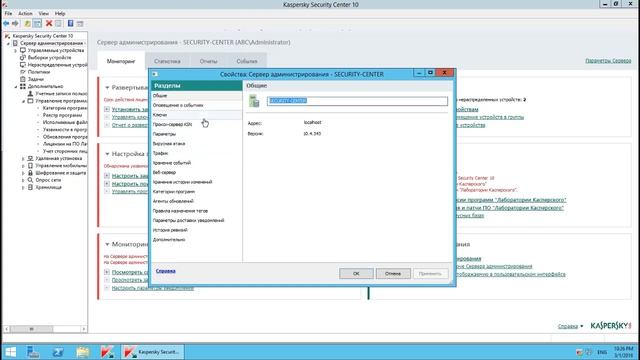Open Настроить параметры уведомлений link

point(153,288)
